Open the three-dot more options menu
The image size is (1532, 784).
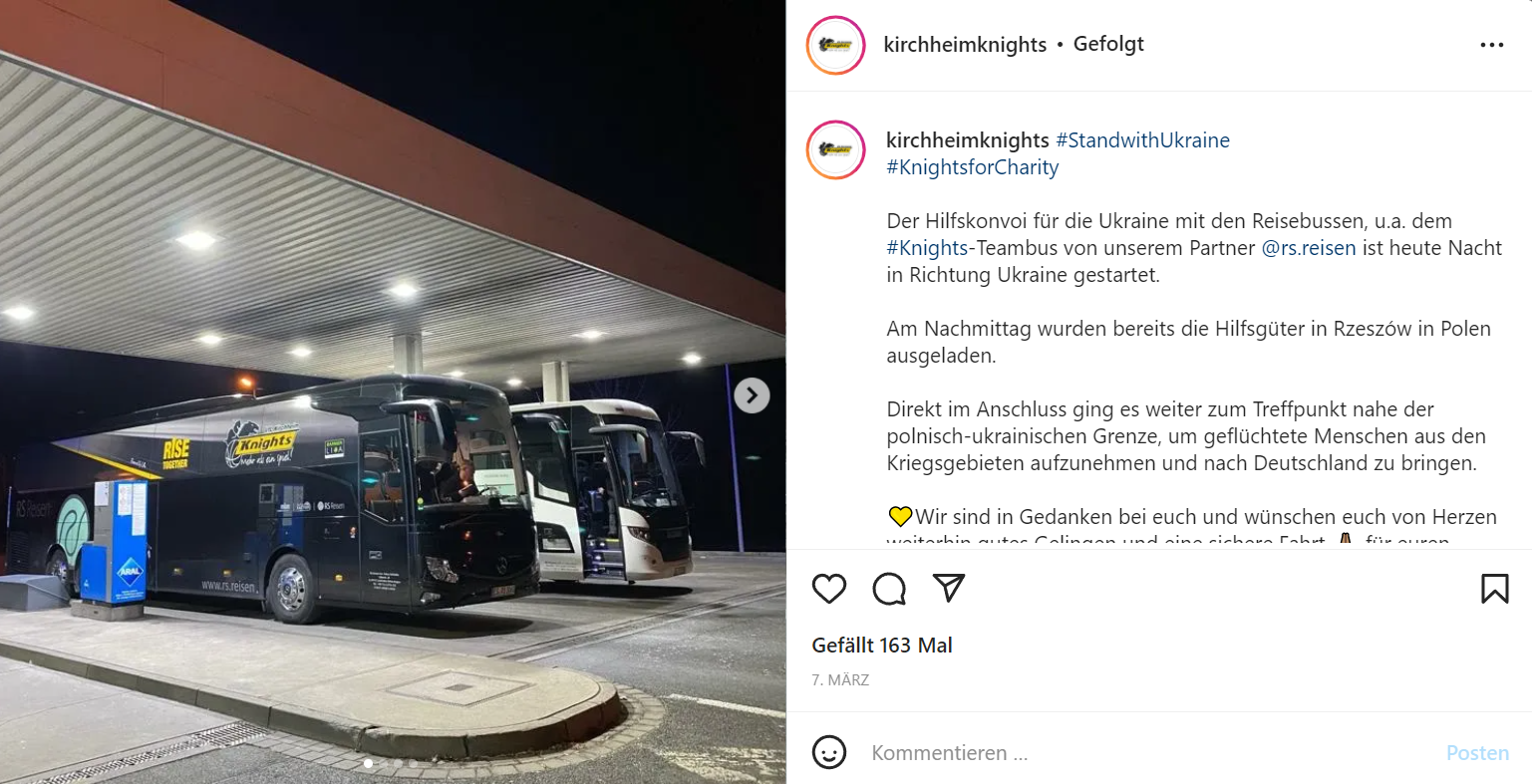(x=1492, y=45)
